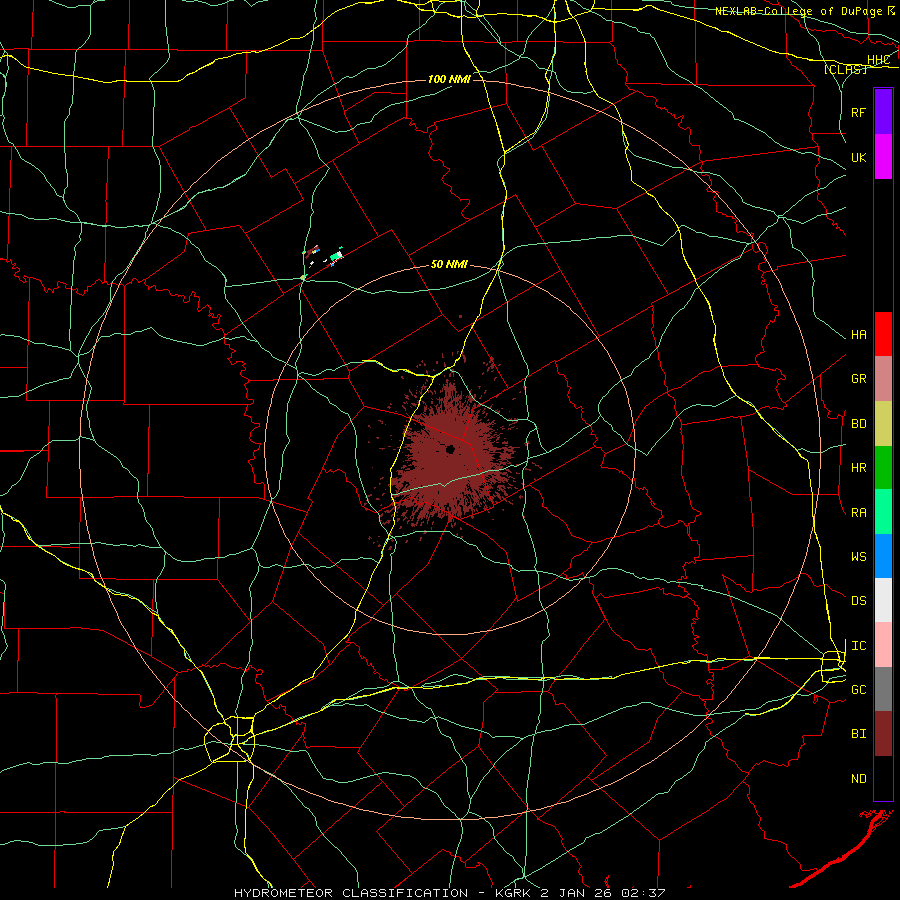The height and width of the screenshot is (900, 900).
Task: Click the black radar site dot
Action: tap(451, 449)
